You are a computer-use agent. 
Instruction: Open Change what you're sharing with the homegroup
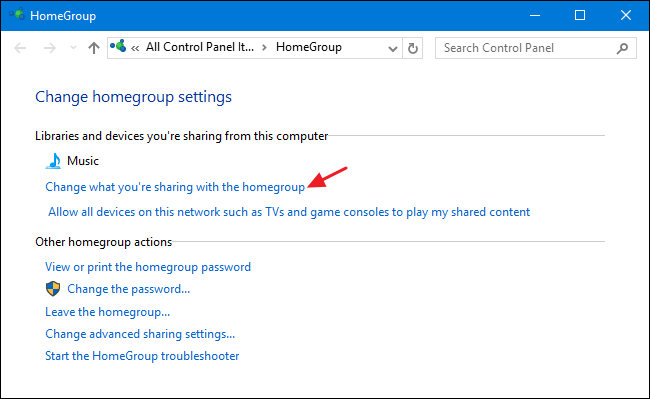pyautogui.click(x=175, y=187)
